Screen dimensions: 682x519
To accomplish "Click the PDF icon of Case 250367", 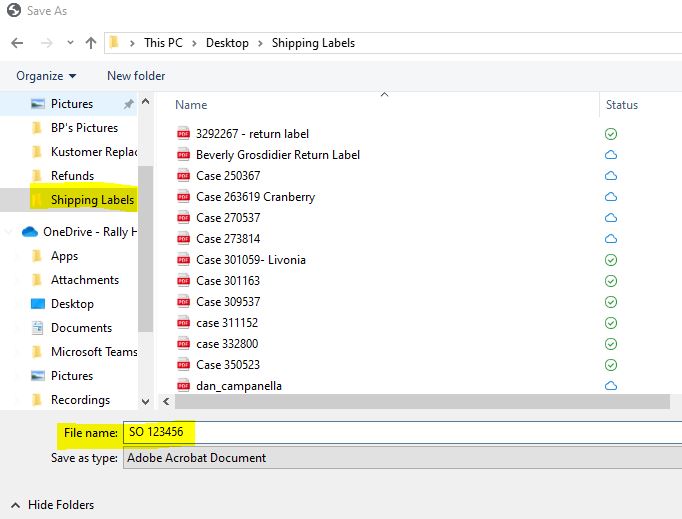I will click(x=184, y=176).
